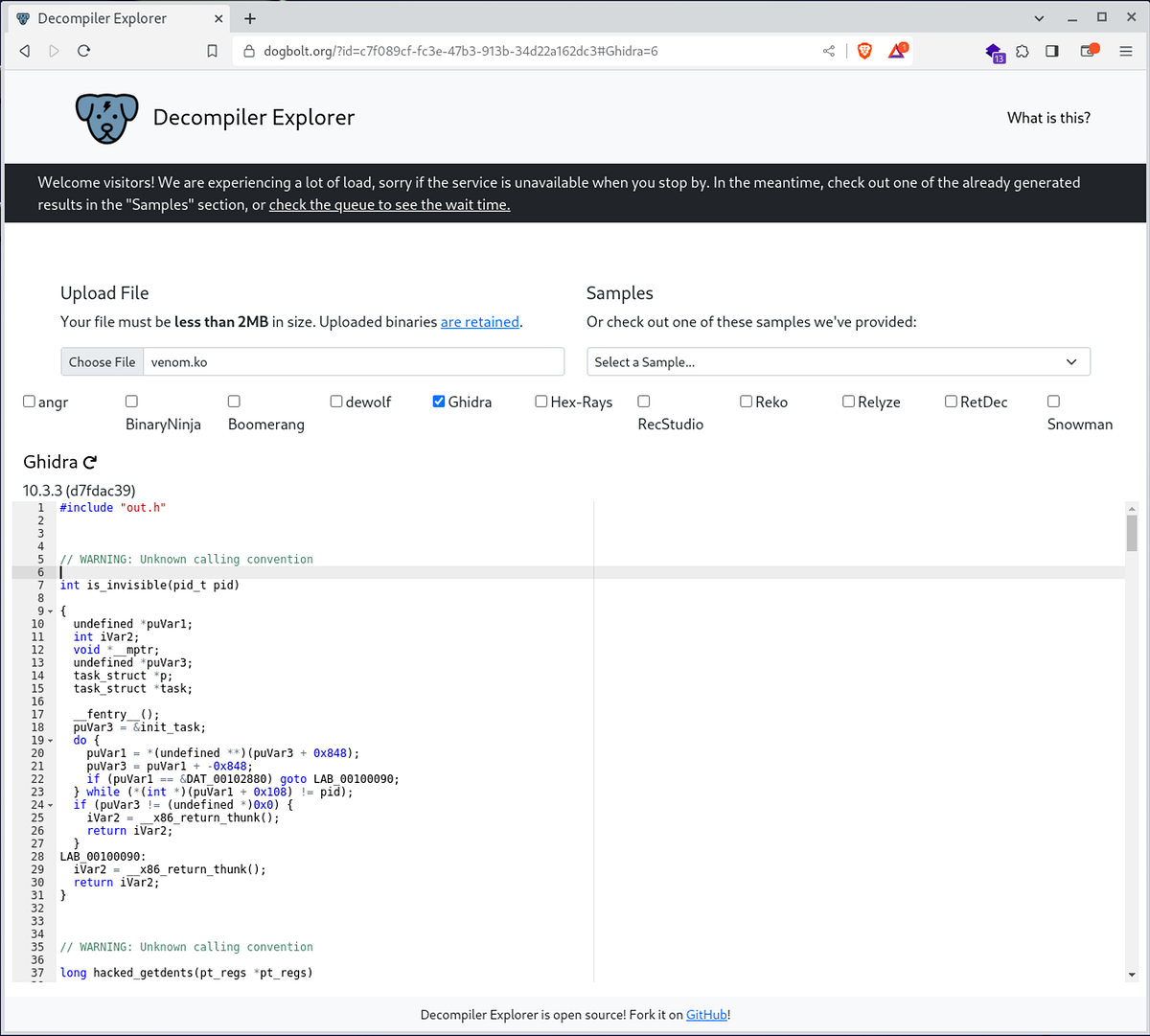1150x1036 pixels.
Task: Click the code pane scrollbar thumb
Action: coord(1132,533)
